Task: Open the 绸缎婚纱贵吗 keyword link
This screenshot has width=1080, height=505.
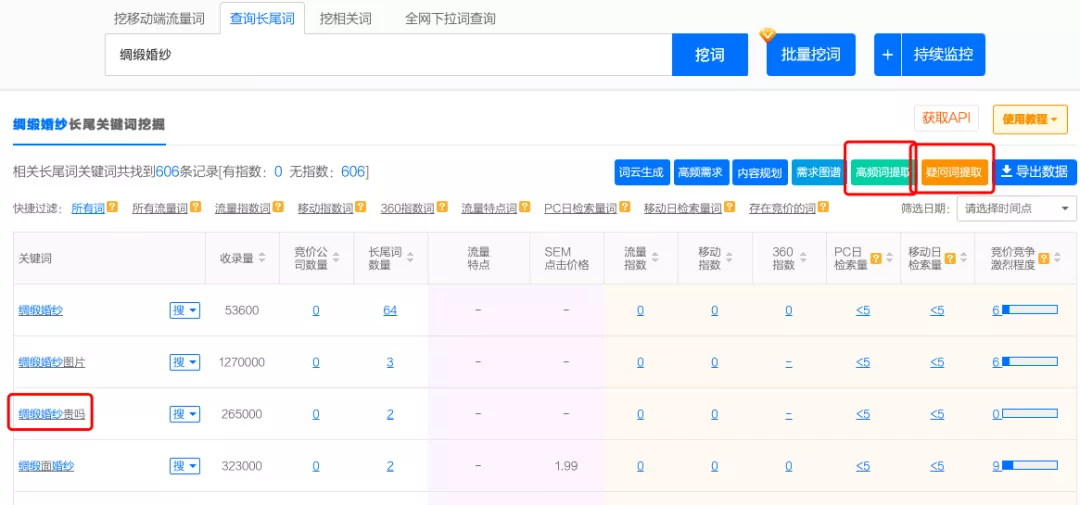Action: tap(52, 414)
